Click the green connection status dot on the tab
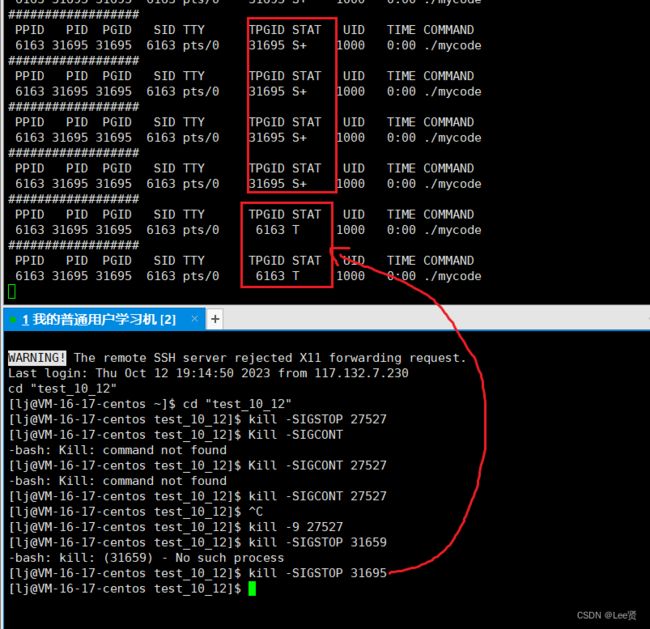The height and width of the screenshot is (629, 650). (13, 319)
